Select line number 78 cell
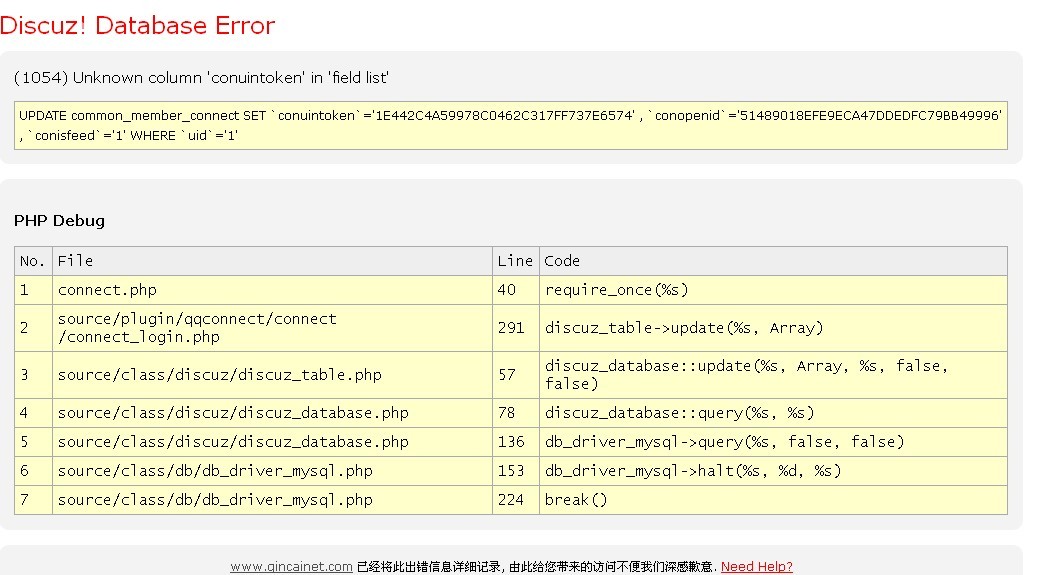Viewport: 1060px width, 575px height. (516, 413)
